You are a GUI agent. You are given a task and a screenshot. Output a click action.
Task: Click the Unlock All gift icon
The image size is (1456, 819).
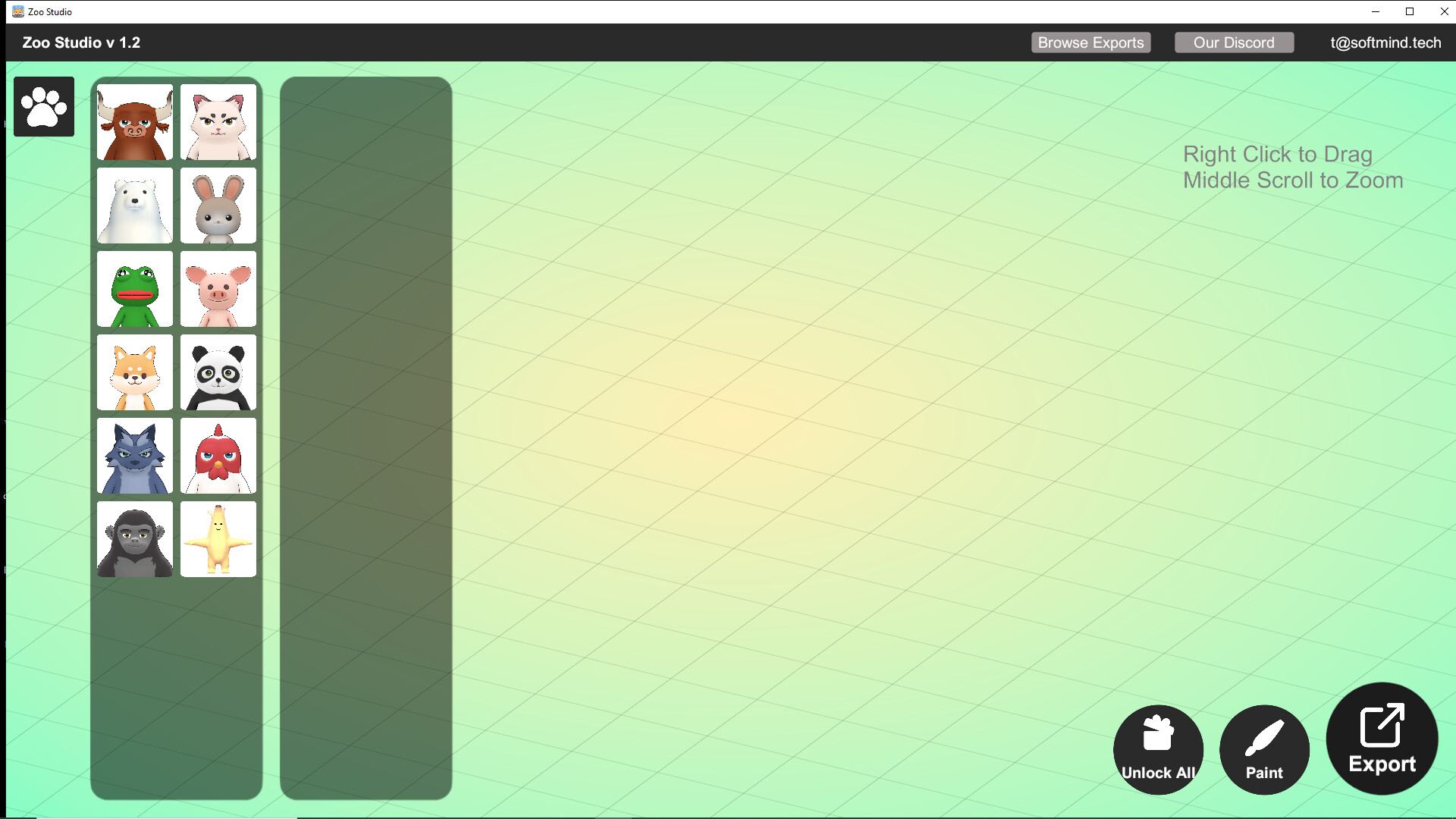[1157, 749]
